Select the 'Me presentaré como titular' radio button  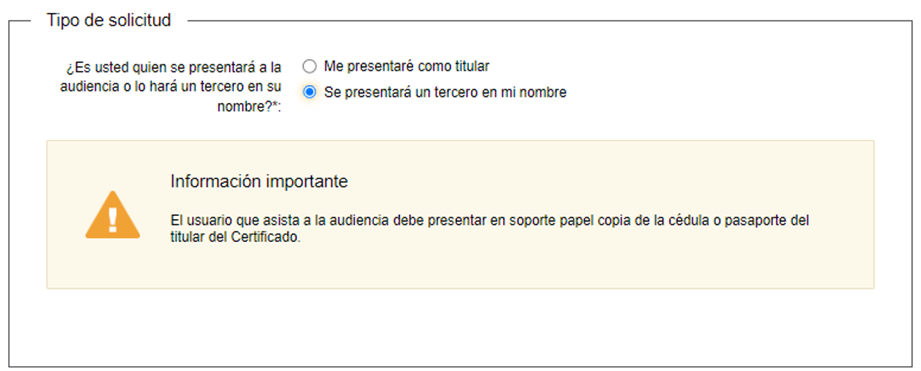click(310, 66)
